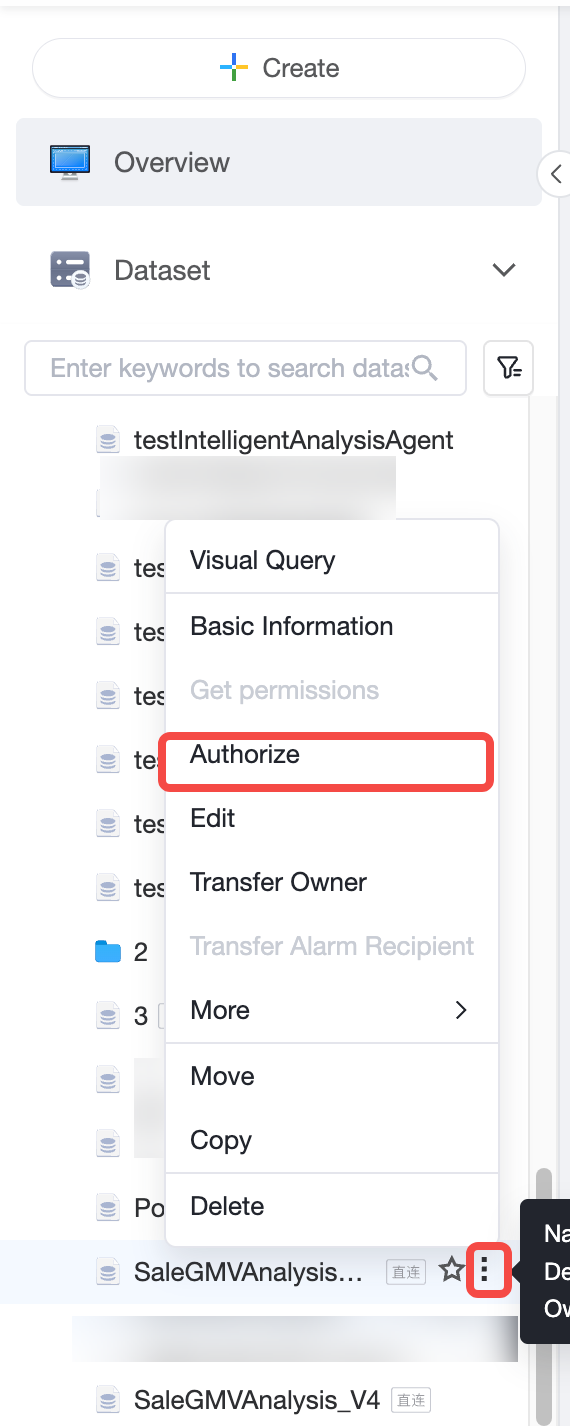The height and width of the screenshot is (1426, 570).
Task: Click the Dataset database icon
Action: click(70, 270)
